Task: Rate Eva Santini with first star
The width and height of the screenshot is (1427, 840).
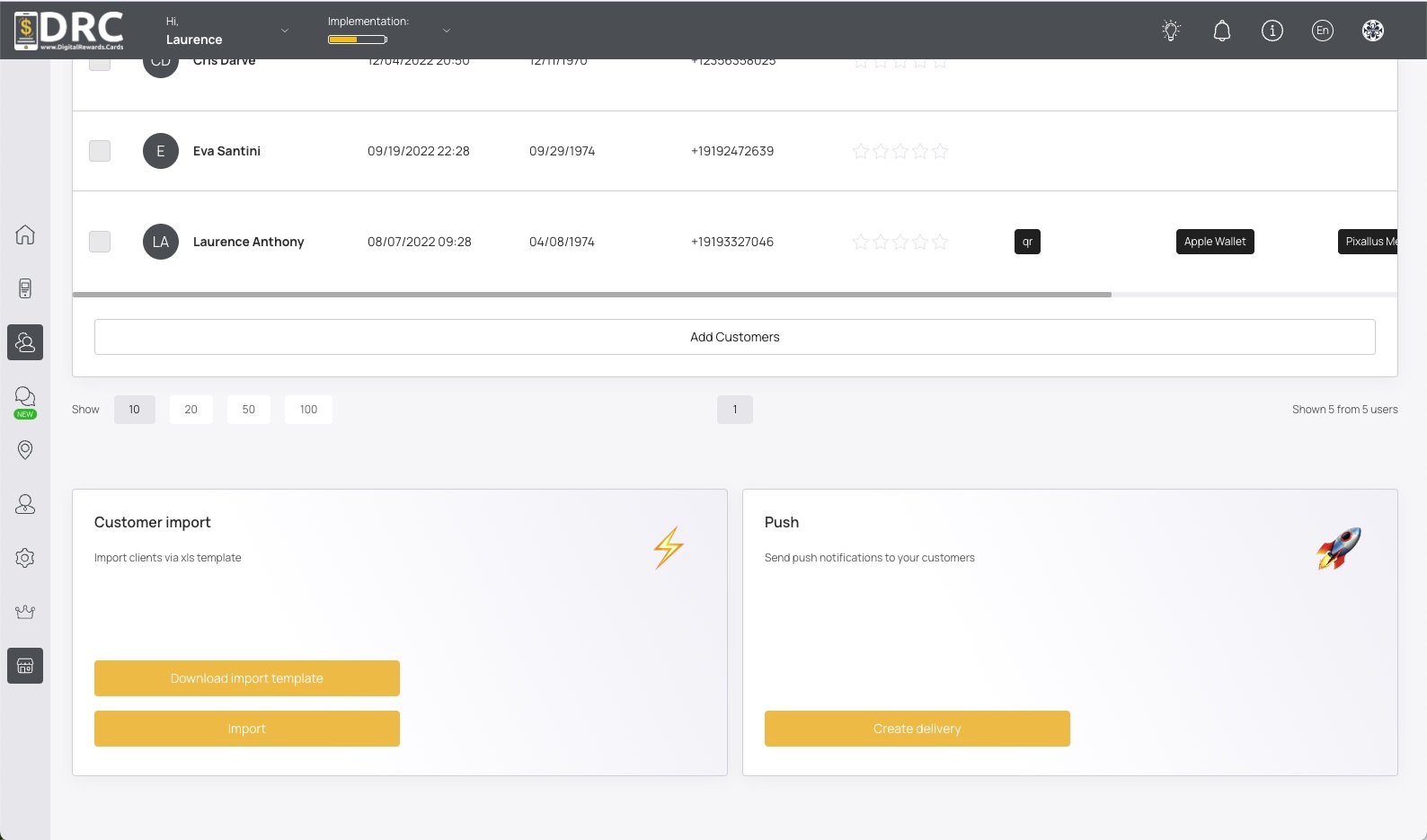Action: click(860, 151)
